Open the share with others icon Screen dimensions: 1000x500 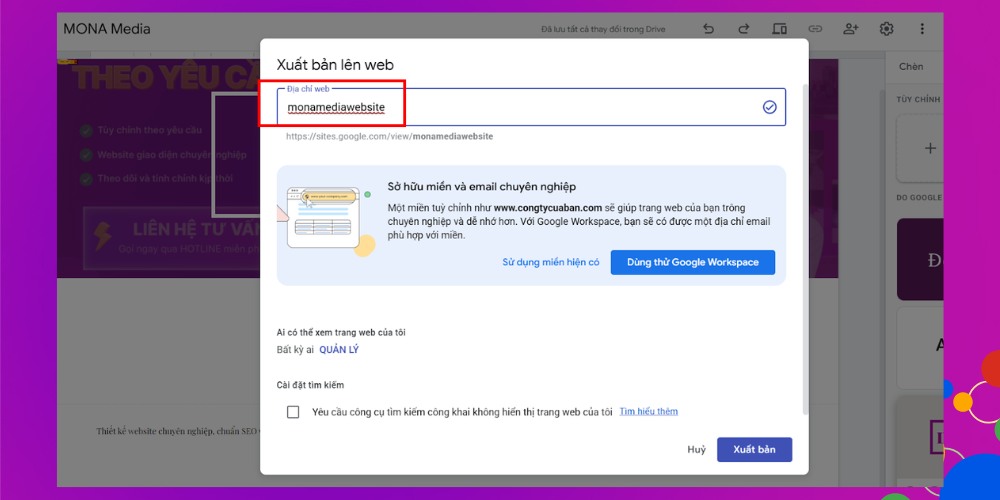pos(851,29)
